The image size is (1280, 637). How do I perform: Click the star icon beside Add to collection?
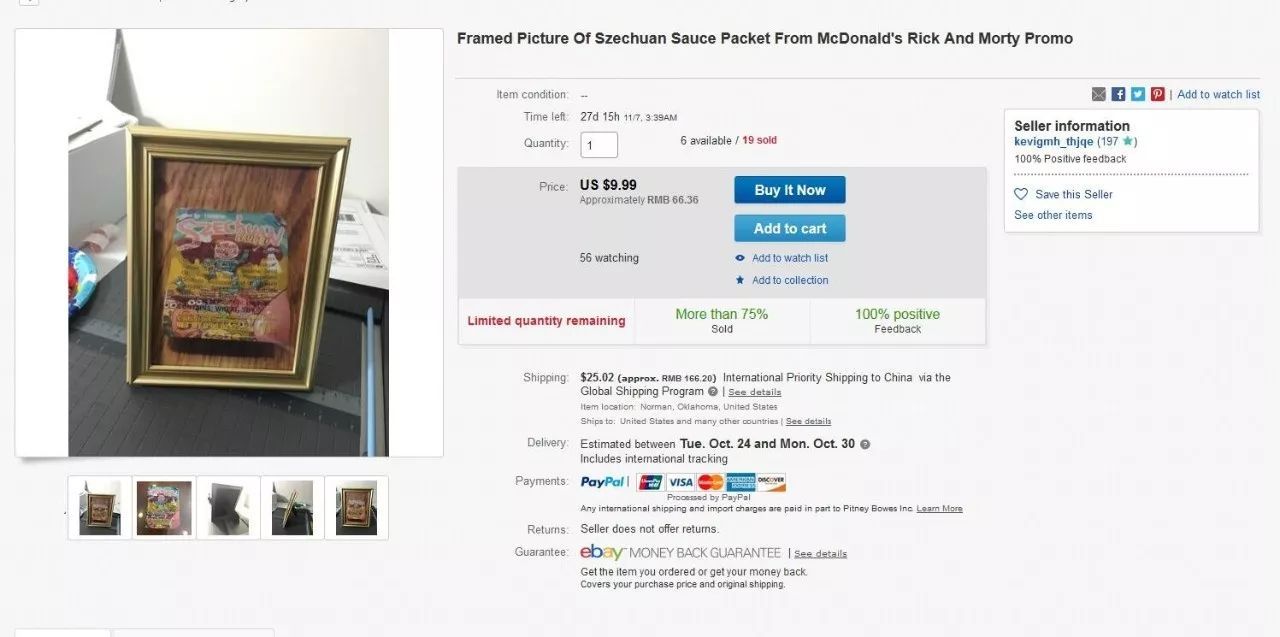(740, 280)
